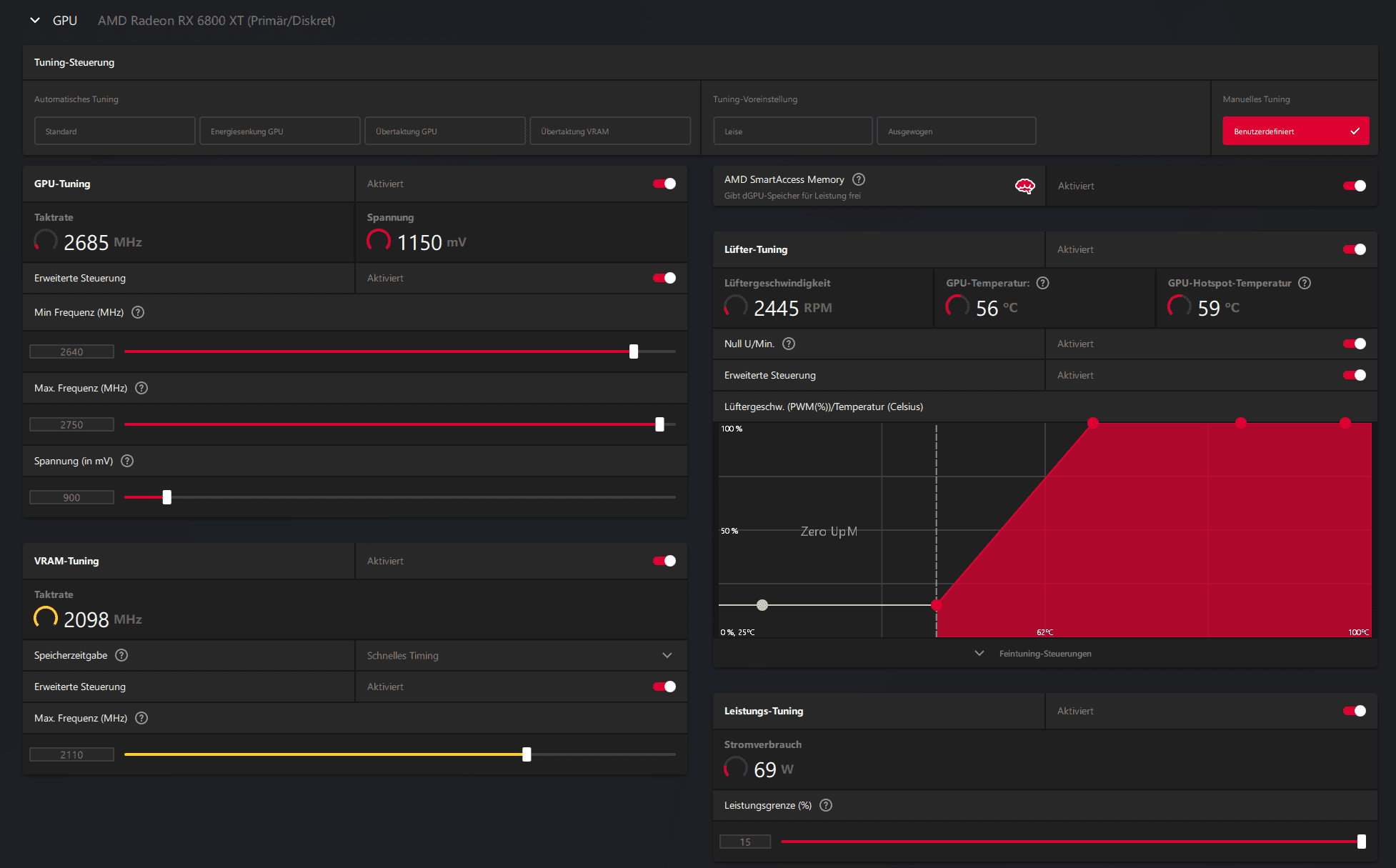Disable the GPU-Tuning toggle
The width and height of the screenshot is (1396, 868).
[664, 184]
